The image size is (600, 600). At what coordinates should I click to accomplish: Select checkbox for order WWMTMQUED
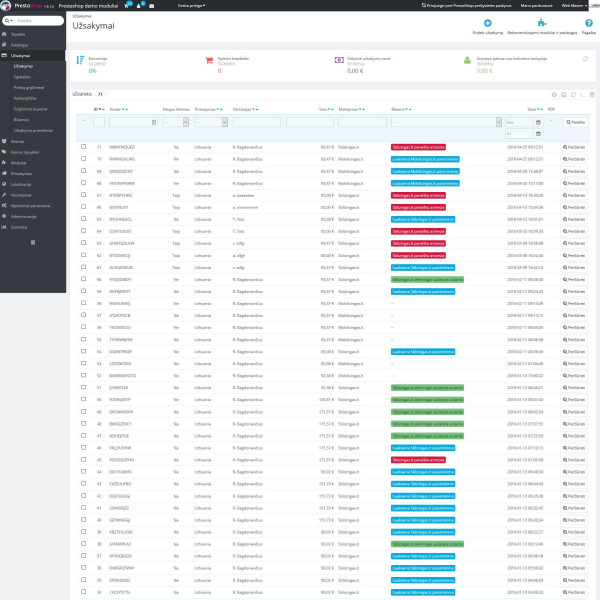[x=84, y=147]
